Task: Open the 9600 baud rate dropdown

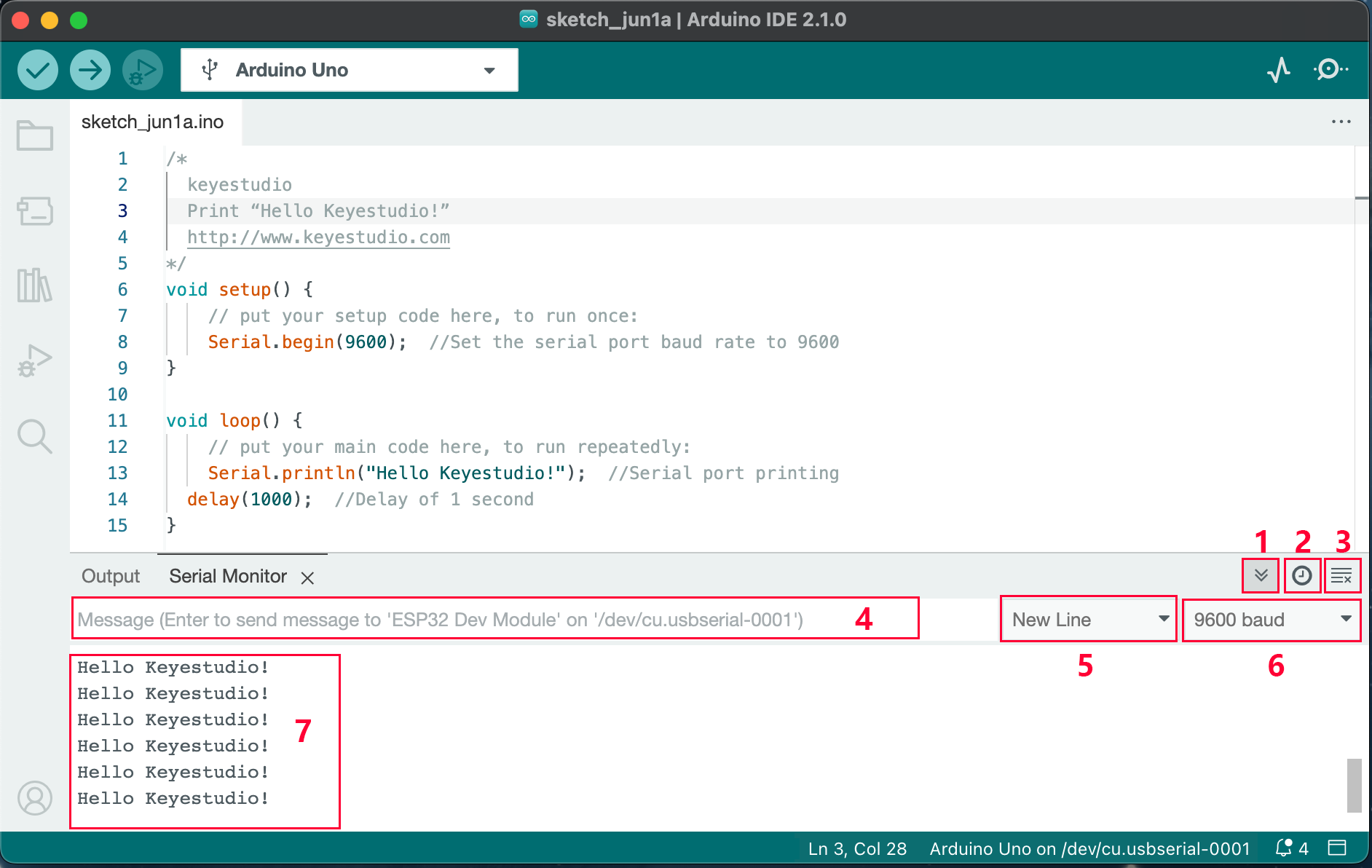Action: click(1272, 620)
